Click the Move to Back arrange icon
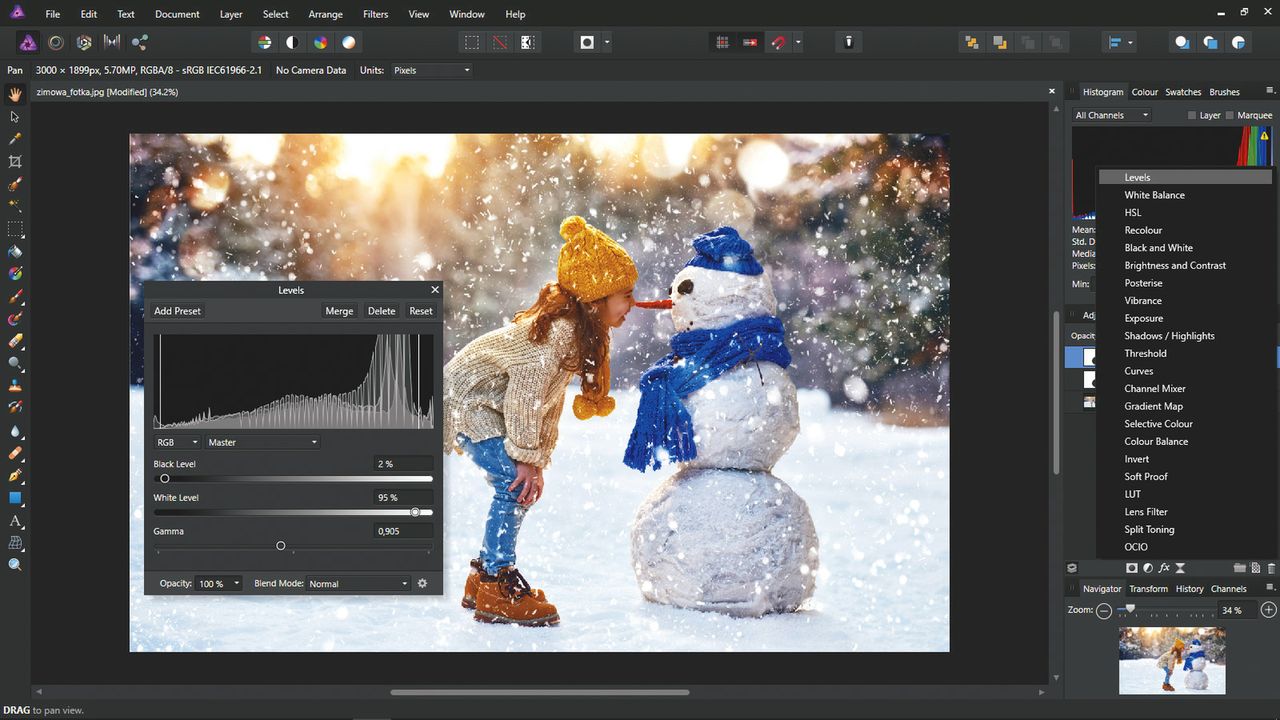Screen dimensions: 1280x720 click(970, 42)
